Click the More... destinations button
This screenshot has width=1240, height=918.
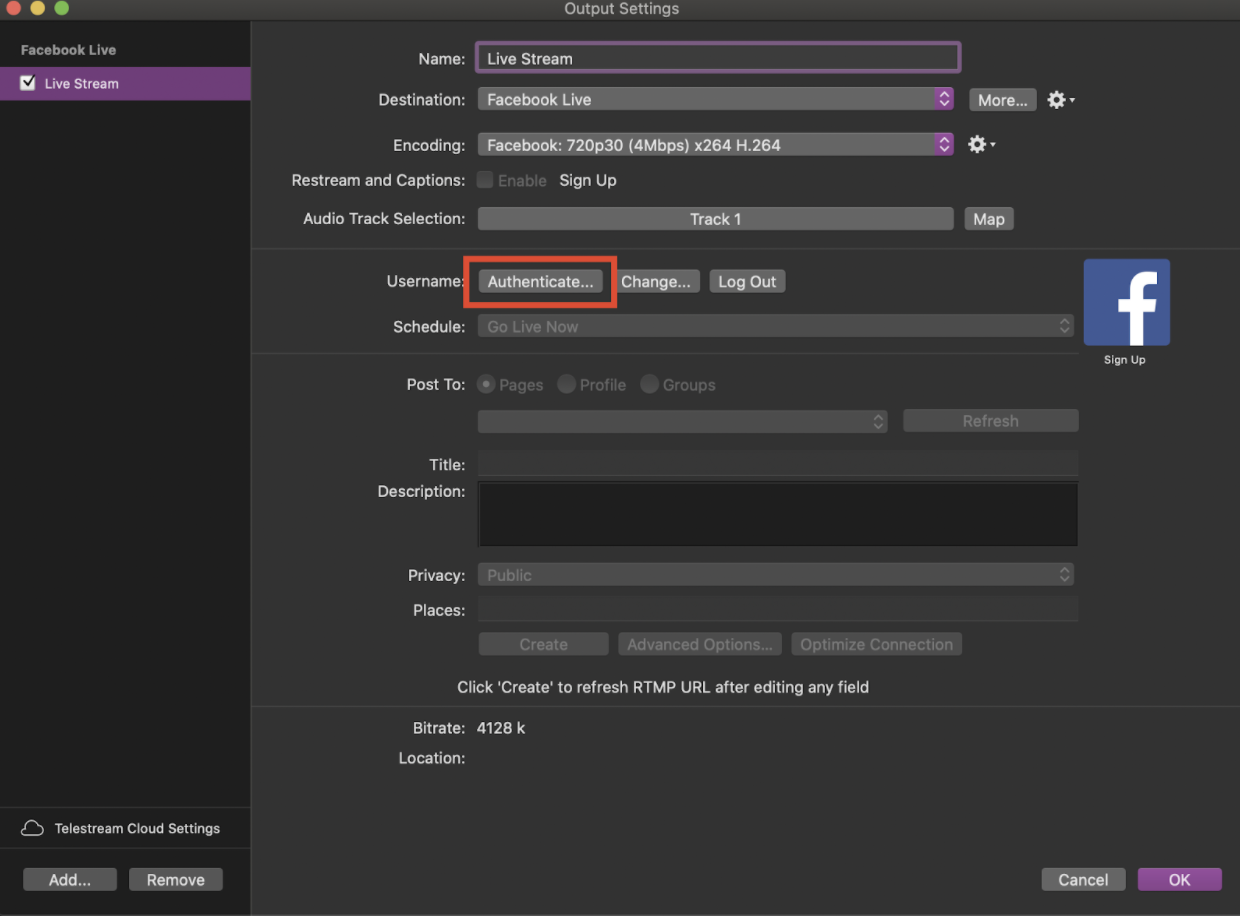[1003, 100]
